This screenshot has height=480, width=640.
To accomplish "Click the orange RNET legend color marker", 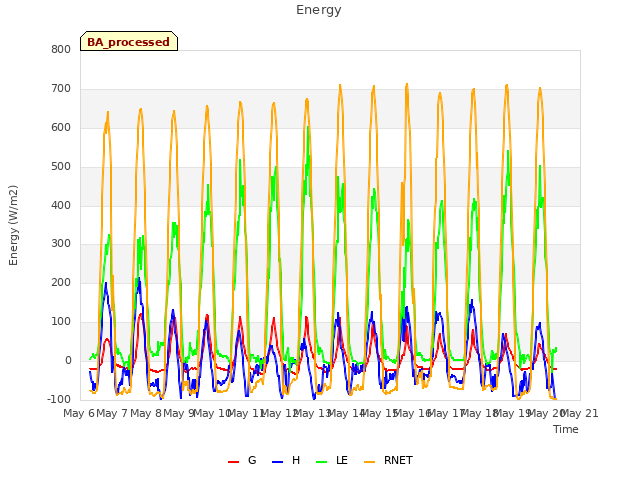I will pos(369,462).
